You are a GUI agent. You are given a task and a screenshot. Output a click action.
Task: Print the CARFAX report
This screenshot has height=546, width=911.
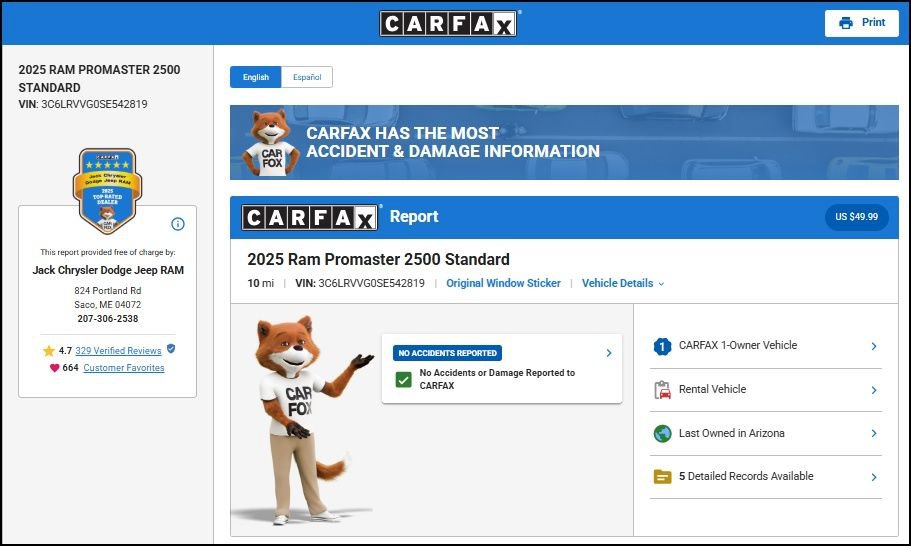point(862,23)
